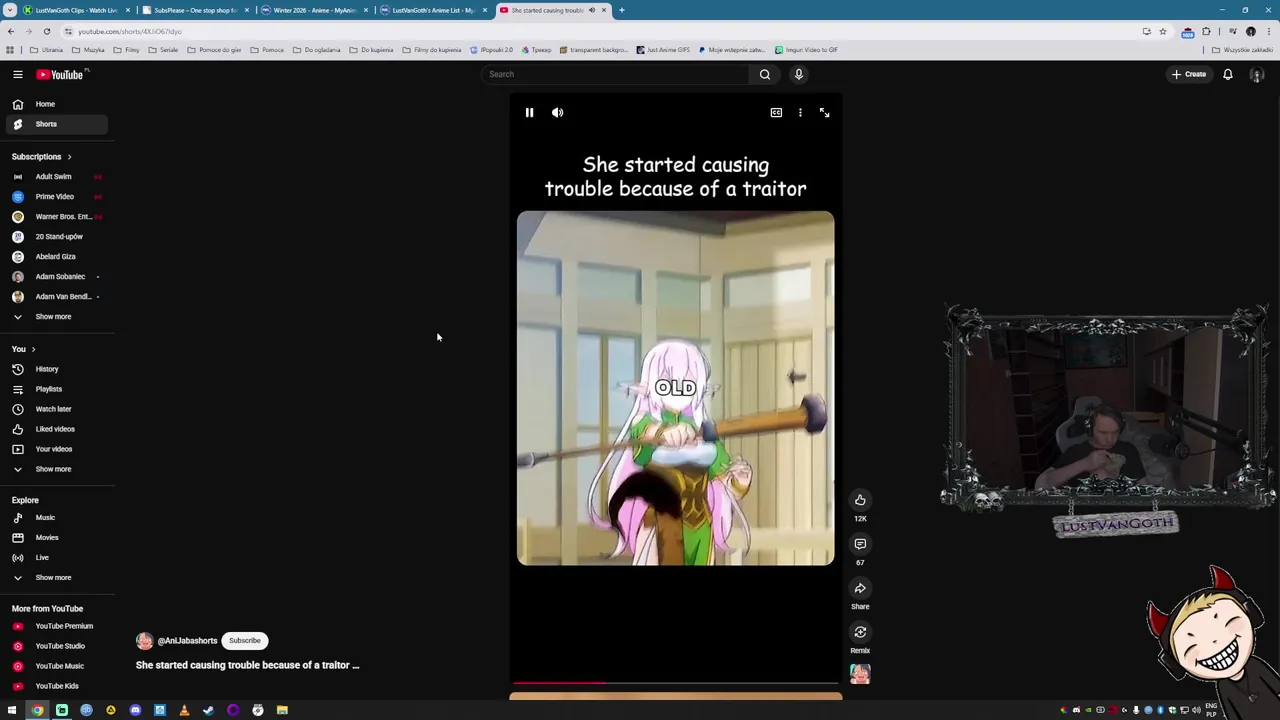Toggle closed captions on the Short

point(776,113)
